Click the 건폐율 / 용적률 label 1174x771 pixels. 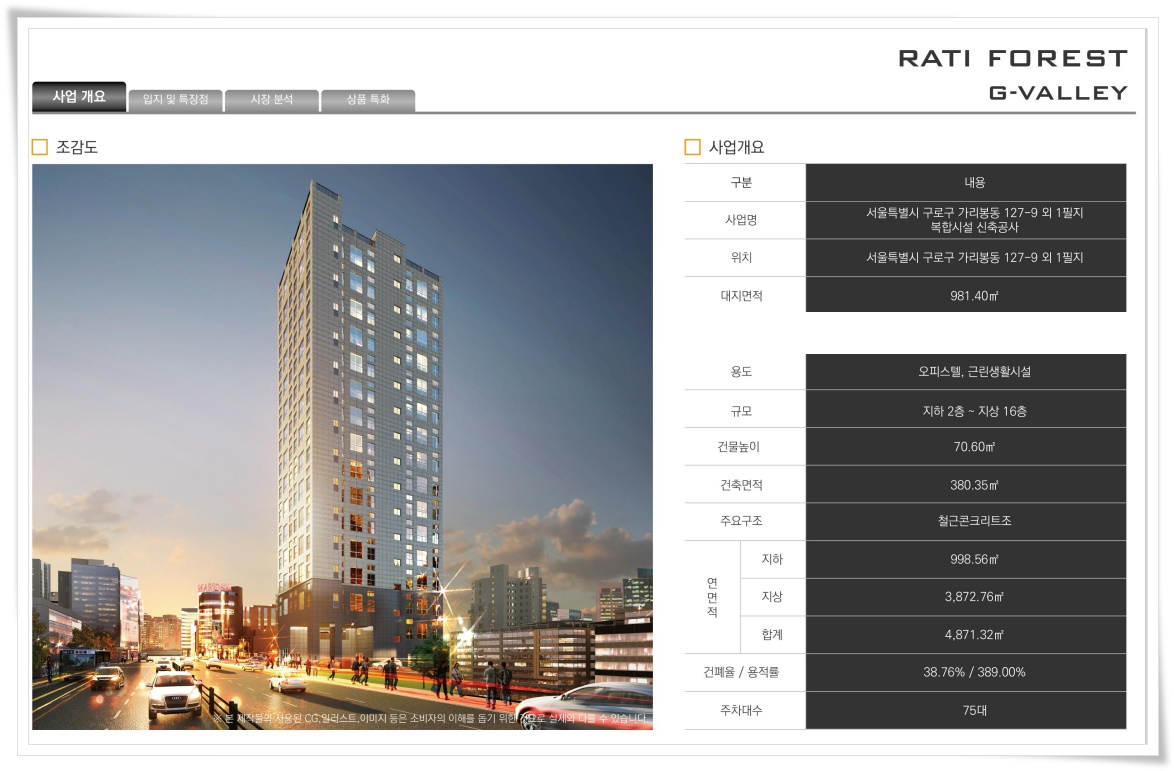pos(741,672)
